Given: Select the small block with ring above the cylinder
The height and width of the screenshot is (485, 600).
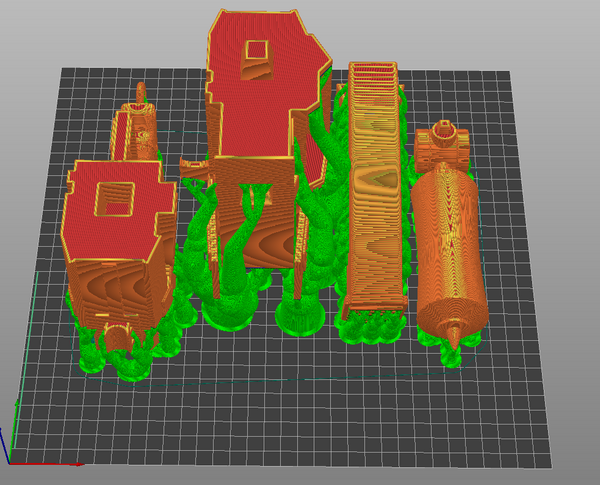Looking at the screenshot, I should pos(442,145).
